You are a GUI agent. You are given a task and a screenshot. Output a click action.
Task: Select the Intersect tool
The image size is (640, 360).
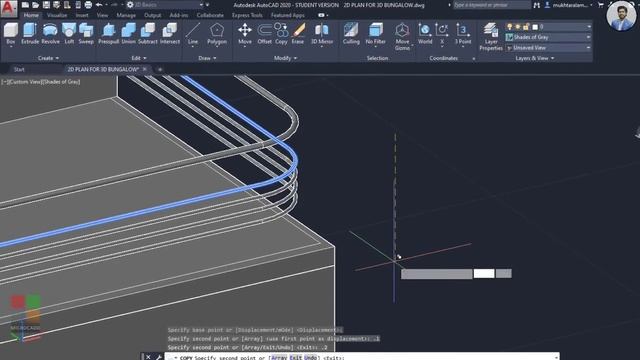[x=170, y=33]
